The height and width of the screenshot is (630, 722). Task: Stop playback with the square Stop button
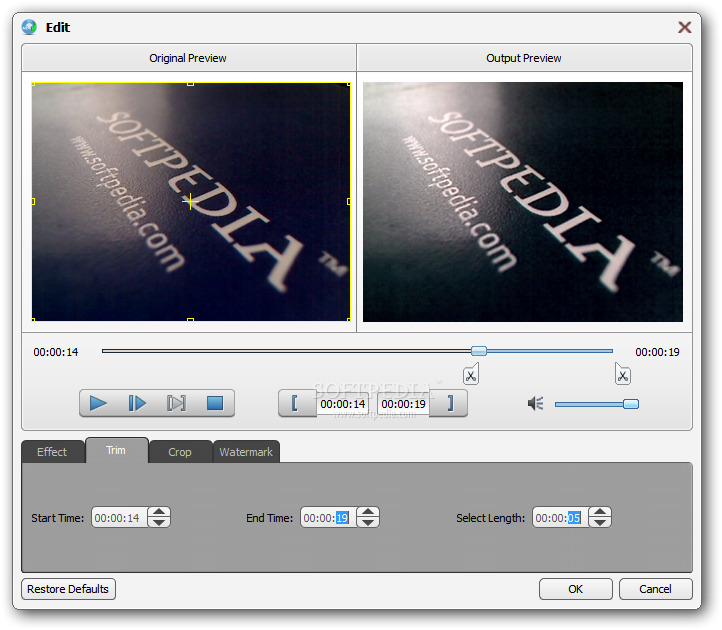[215, 403]
